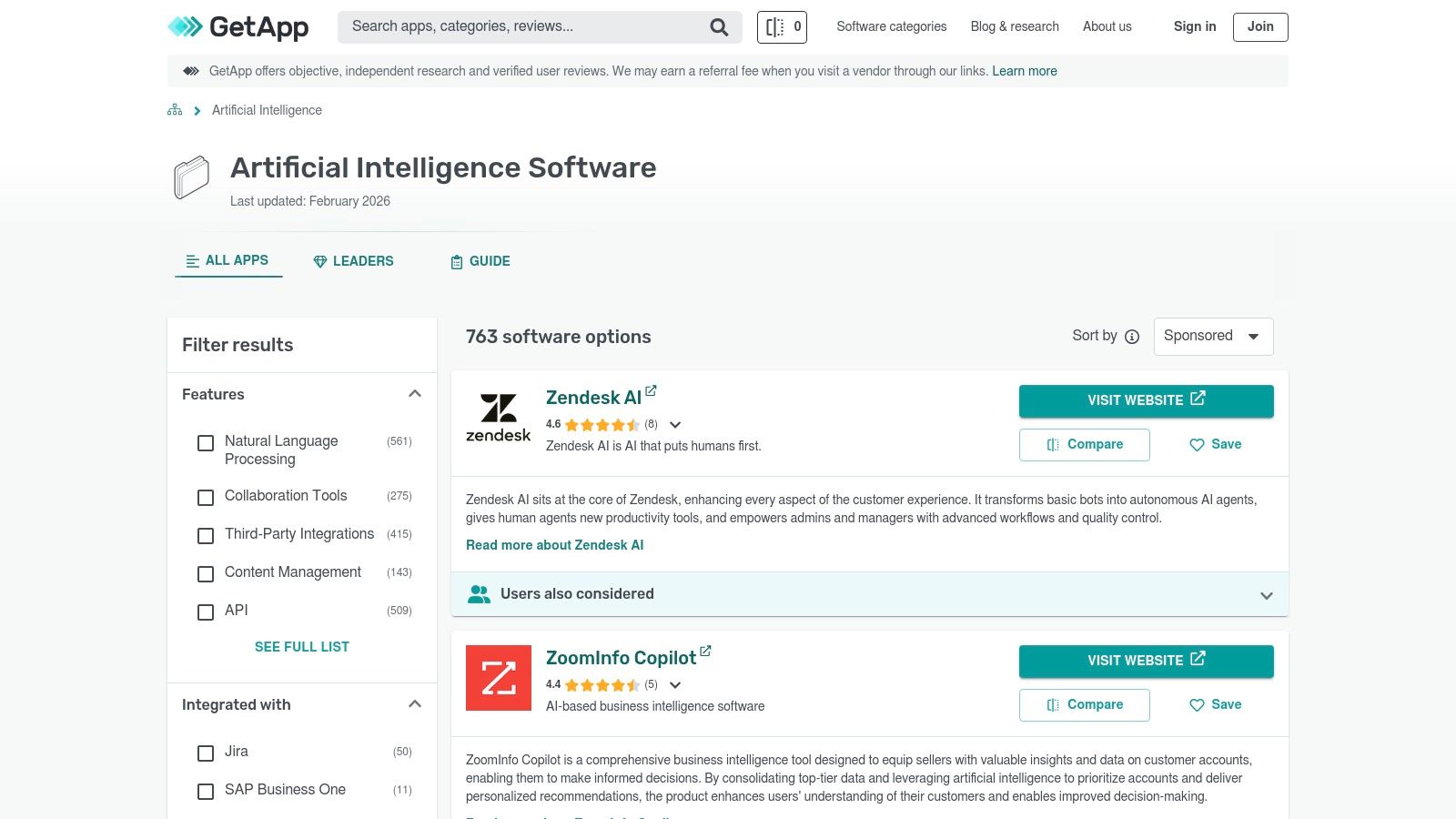
Task: Check the Natural Language Processing filter
Action: [206, 443]
